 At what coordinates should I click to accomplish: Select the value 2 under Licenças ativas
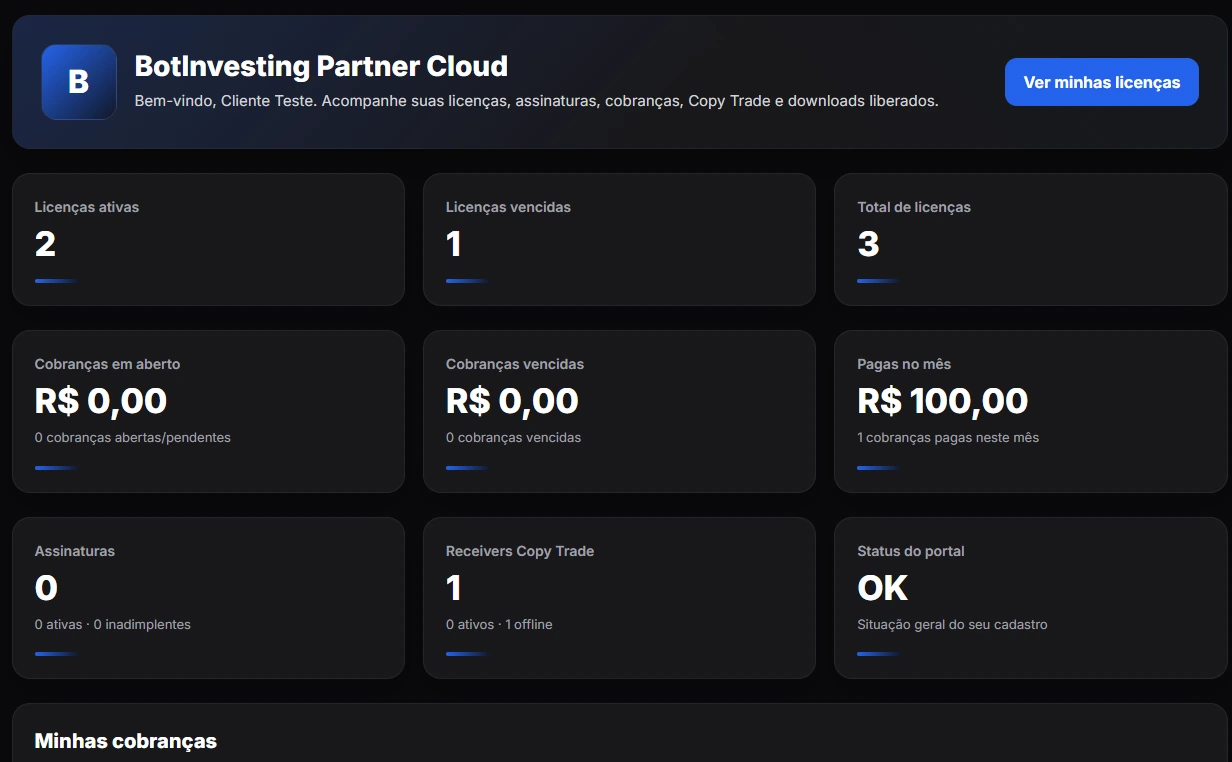45,244
